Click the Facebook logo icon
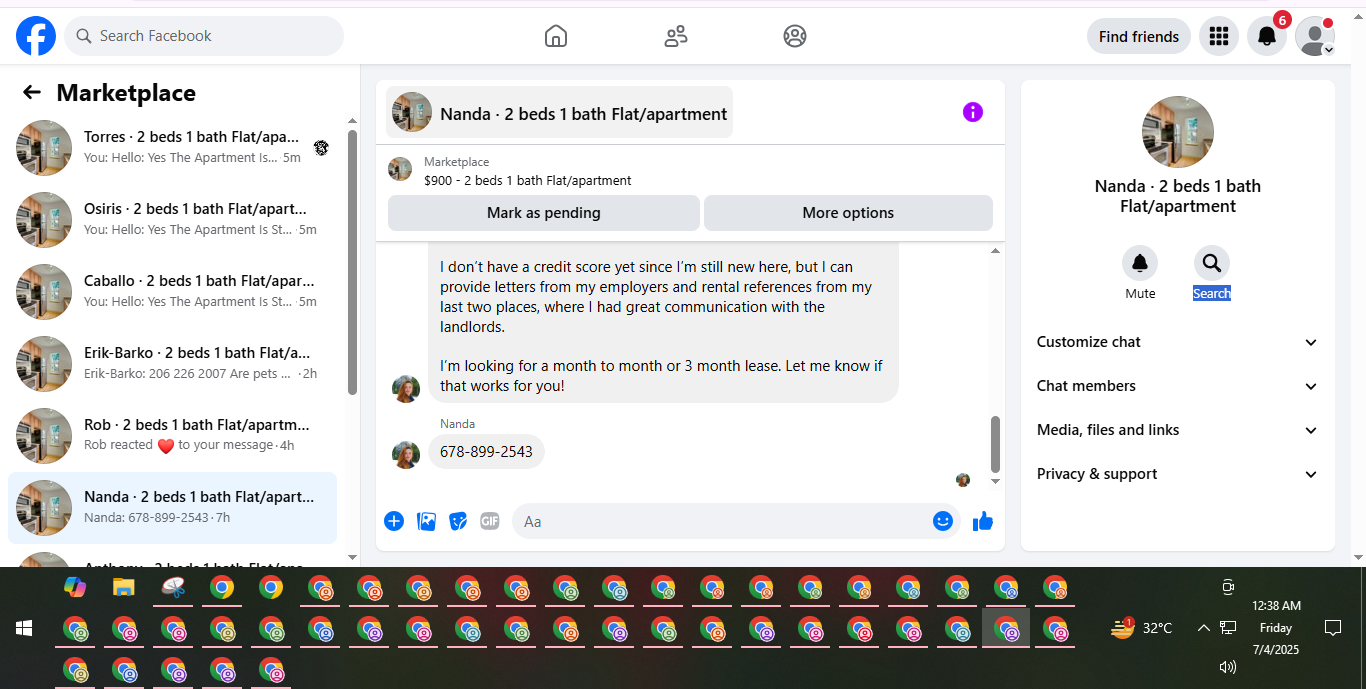The width and height of the screenshot is (1366, 689). pyautogui.click(x=36, y=36)
